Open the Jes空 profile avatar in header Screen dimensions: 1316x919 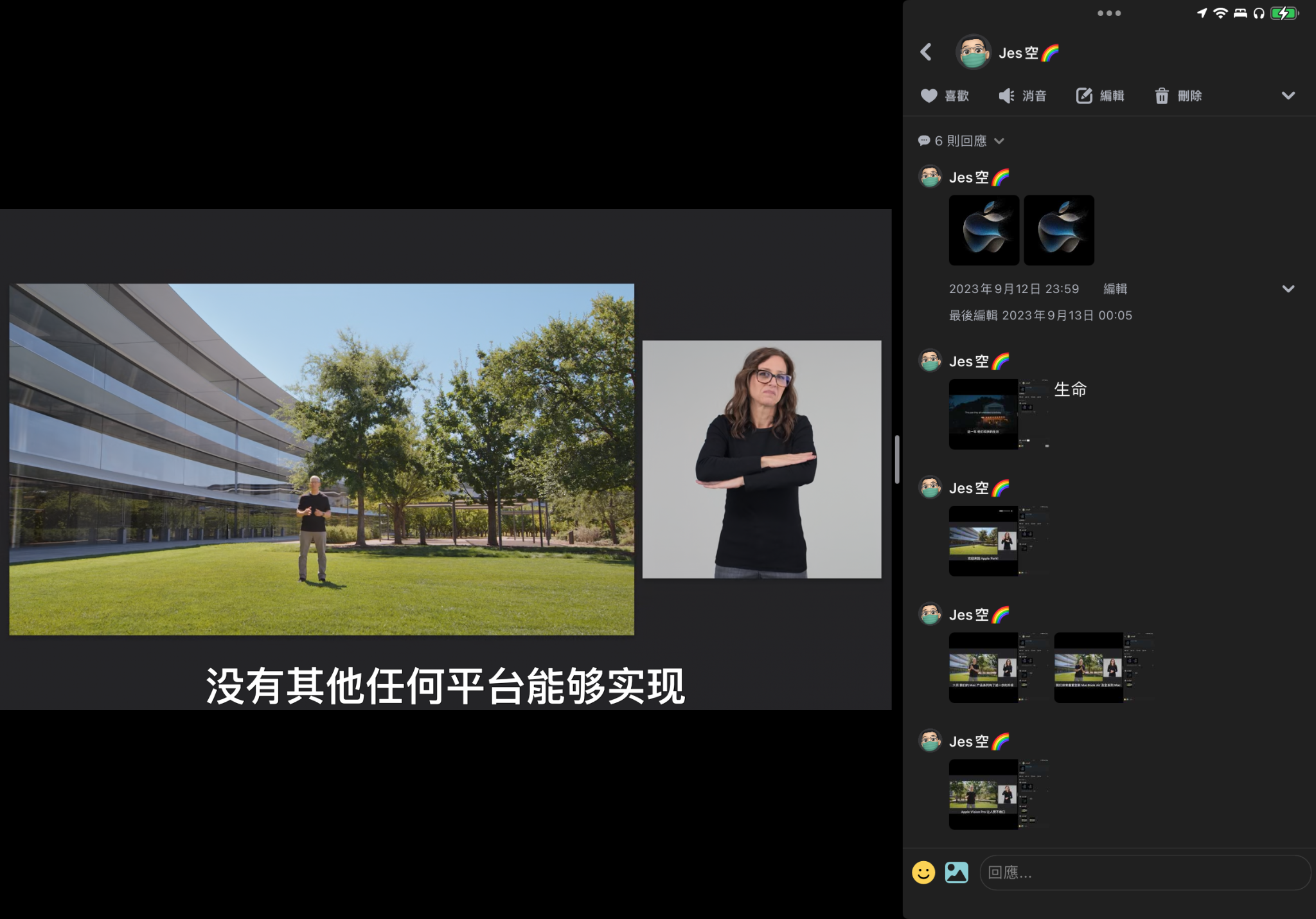[973, 52]
